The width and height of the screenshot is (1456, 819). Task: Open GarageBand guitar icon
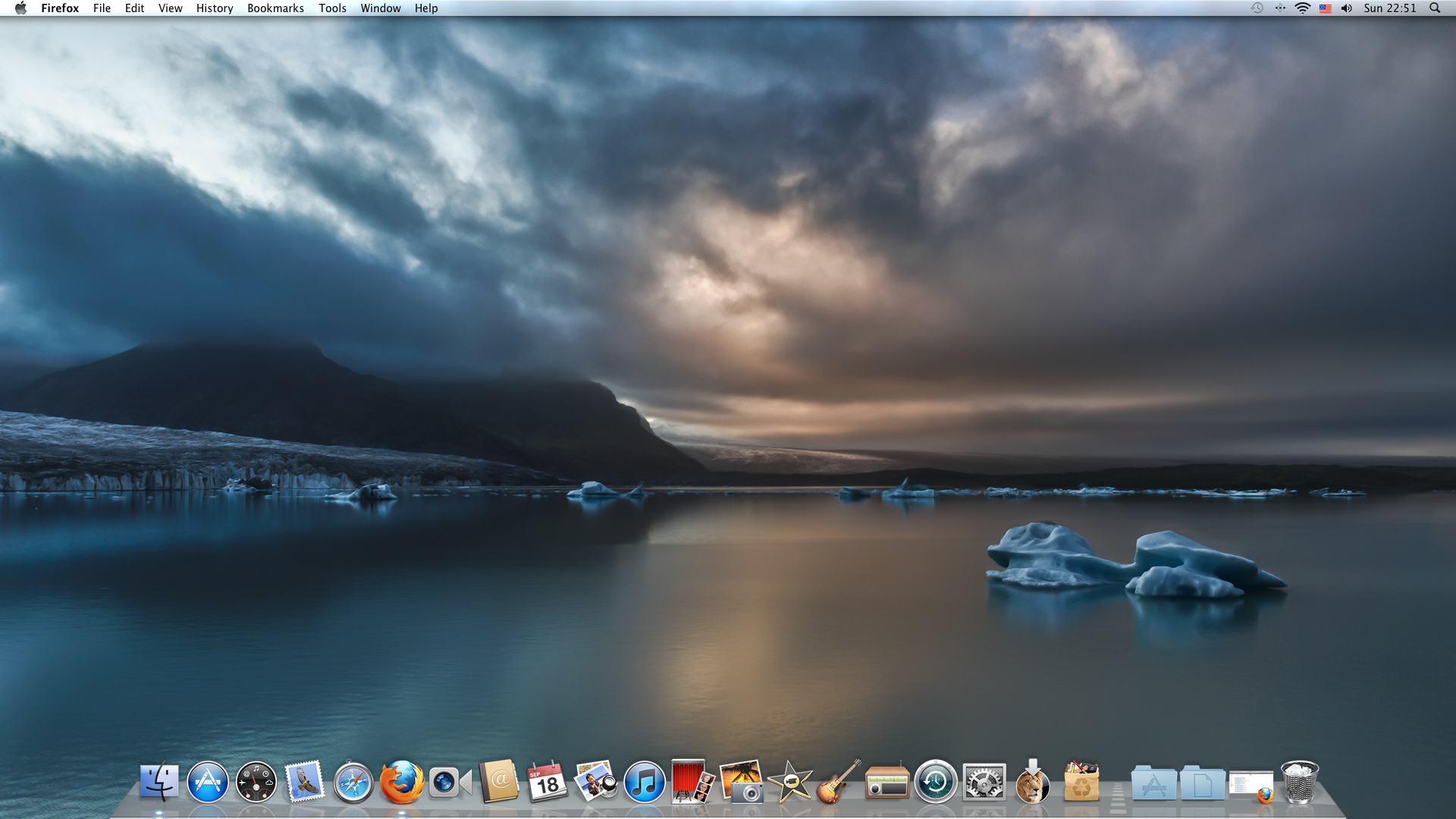tap(839, 782)
